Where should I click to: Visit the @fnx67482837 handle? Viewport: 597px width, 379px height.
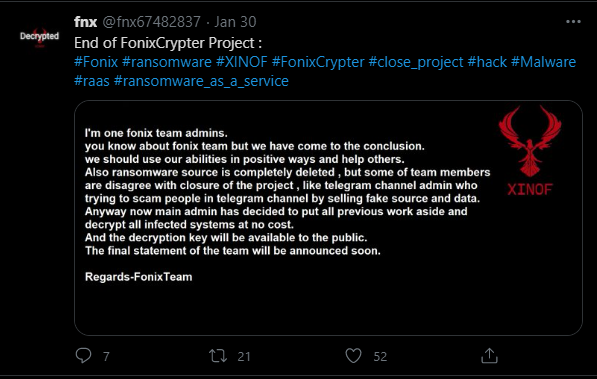coord(152,22)
